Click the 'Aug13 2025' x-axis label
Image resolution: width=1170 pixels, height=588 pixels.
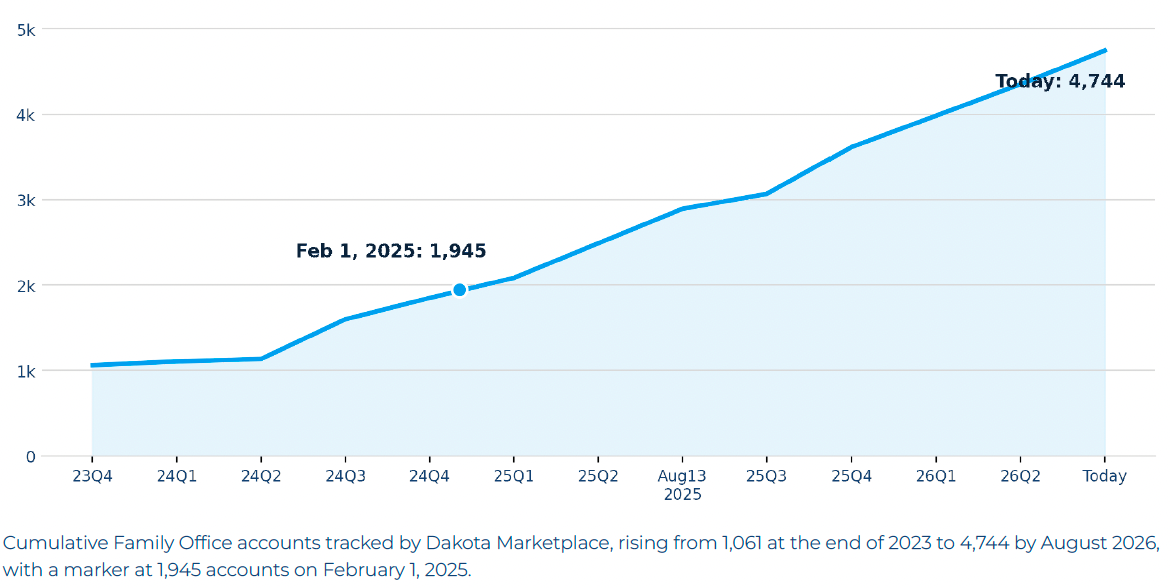pyautogui.click(x=682, y=485)
